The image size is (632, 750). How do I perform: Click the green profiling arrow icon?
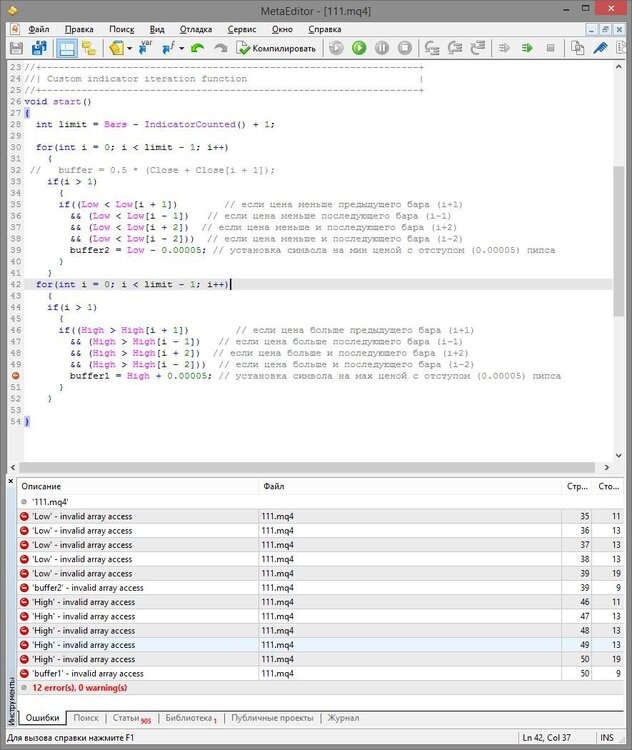tap(527, 48)
